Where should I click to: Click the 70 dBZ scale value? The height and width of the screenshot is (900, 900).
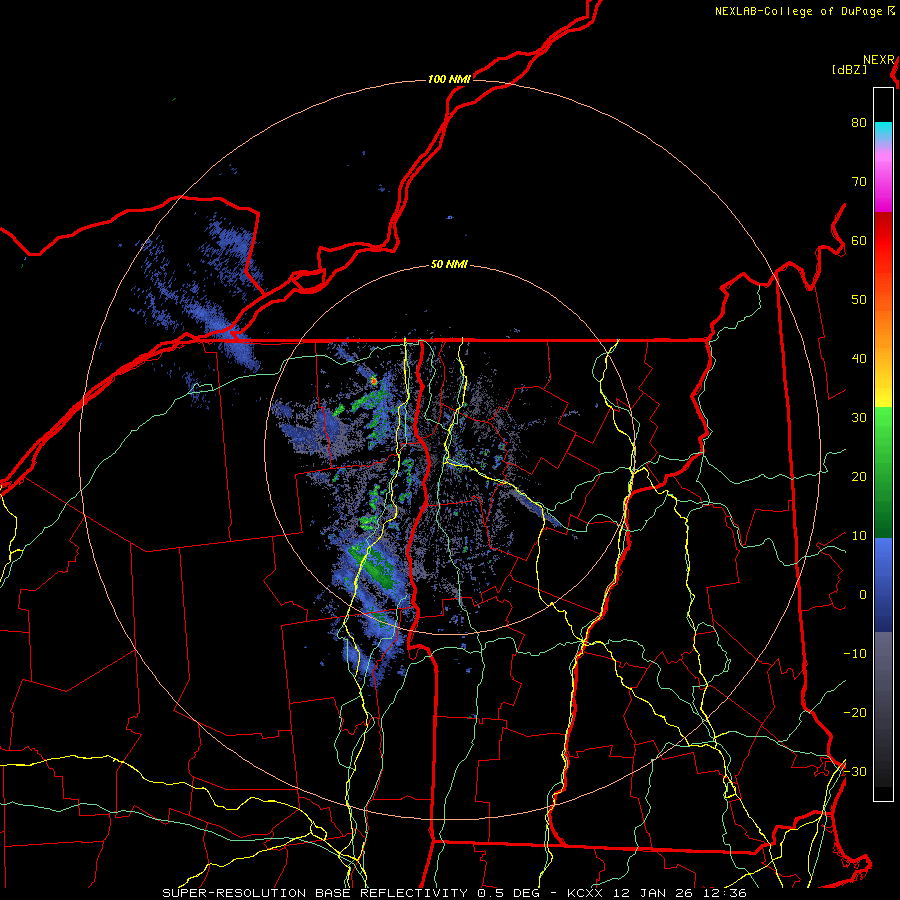point(859,182)
